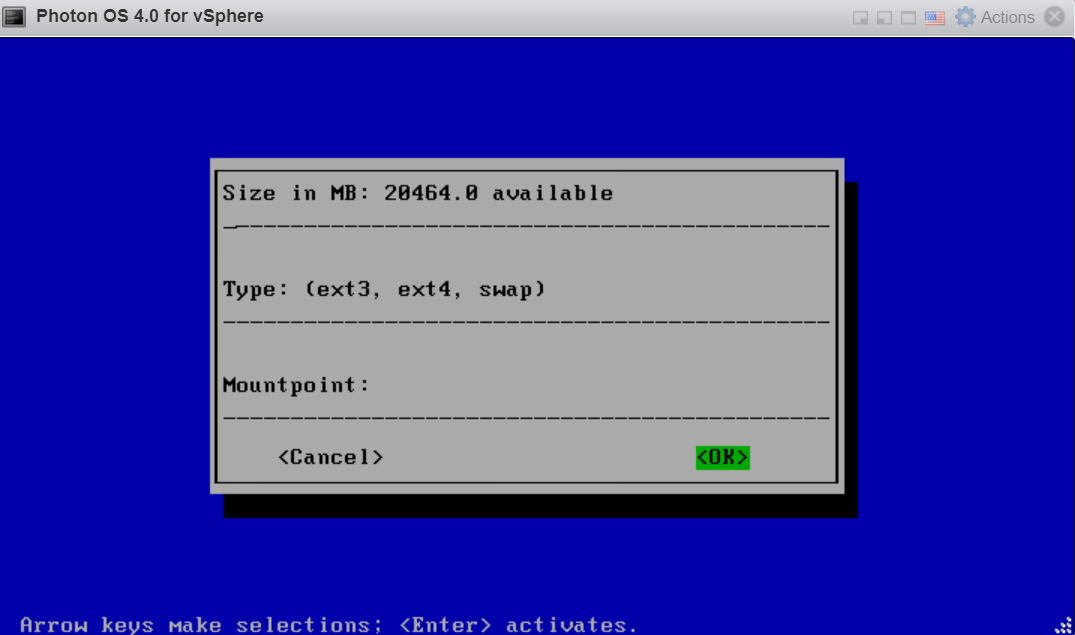This screenshot has width=1075, height=635.
Task: Click the 'Size in MB: 20464.0 available' label
Action: coord(417,193)
